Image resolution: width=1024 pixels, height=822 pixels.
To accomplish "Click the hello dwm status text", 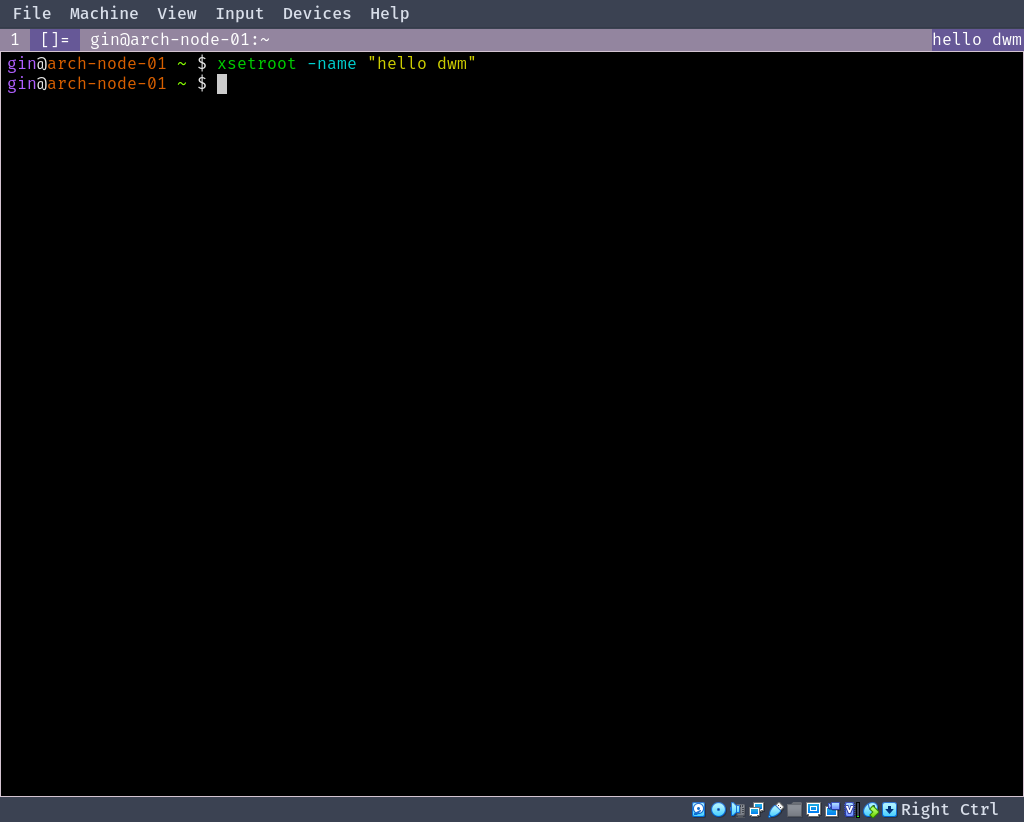I will tap(976, 39).
